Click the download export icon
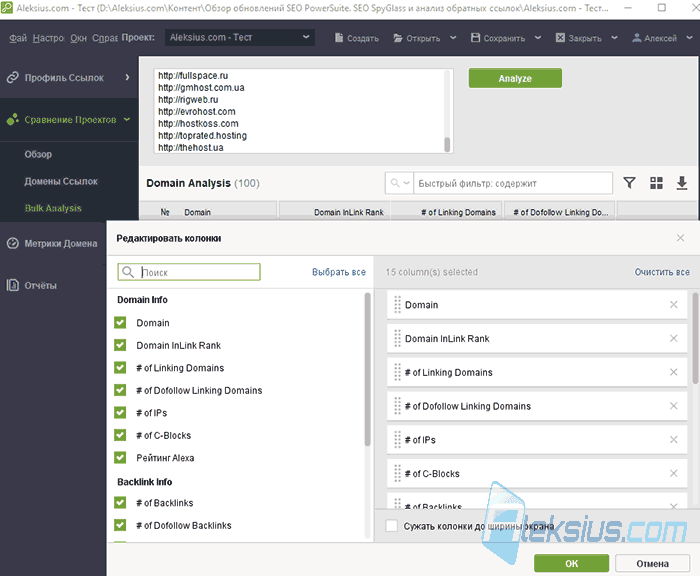This screenshot has height=576, width=700. pyautogui.click(x=682, y=183)
